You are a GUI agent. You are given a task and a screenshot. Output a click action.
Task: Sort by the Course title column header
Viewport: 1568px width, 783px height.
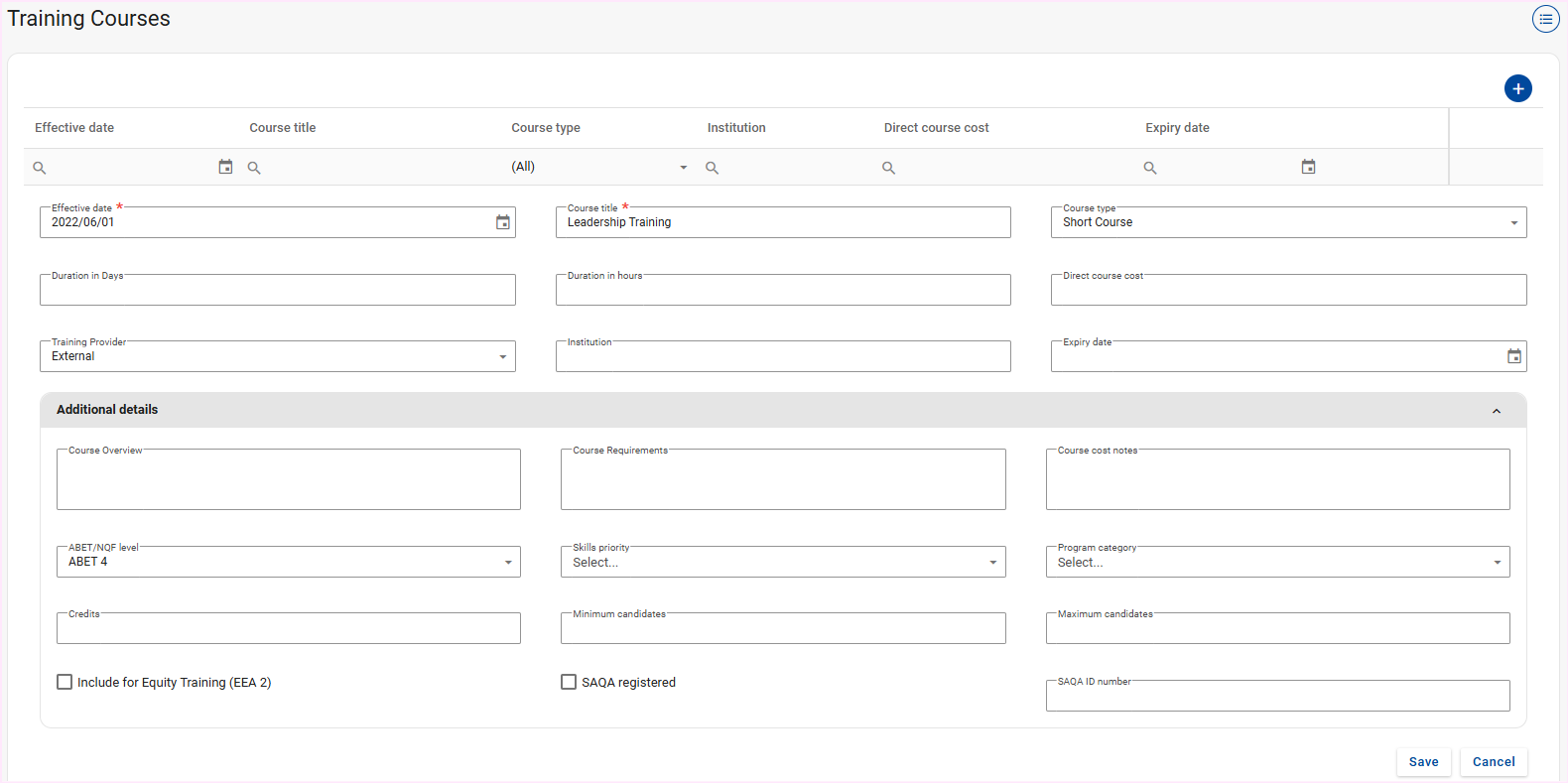click(x=283, y=128)
